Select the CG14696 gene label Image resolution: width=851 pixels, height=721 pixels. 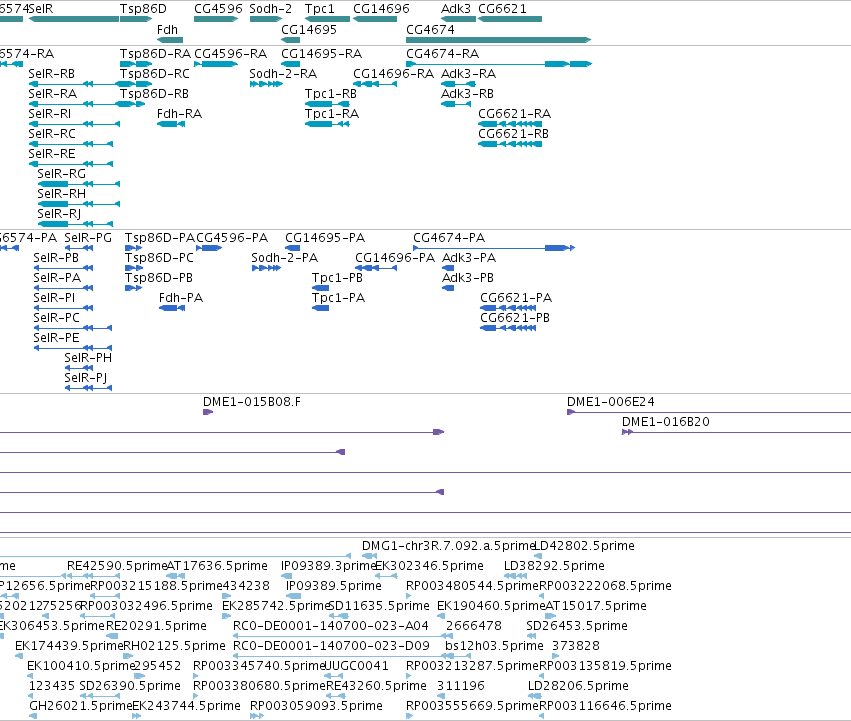pyautogui.click(x=381, y=9)
